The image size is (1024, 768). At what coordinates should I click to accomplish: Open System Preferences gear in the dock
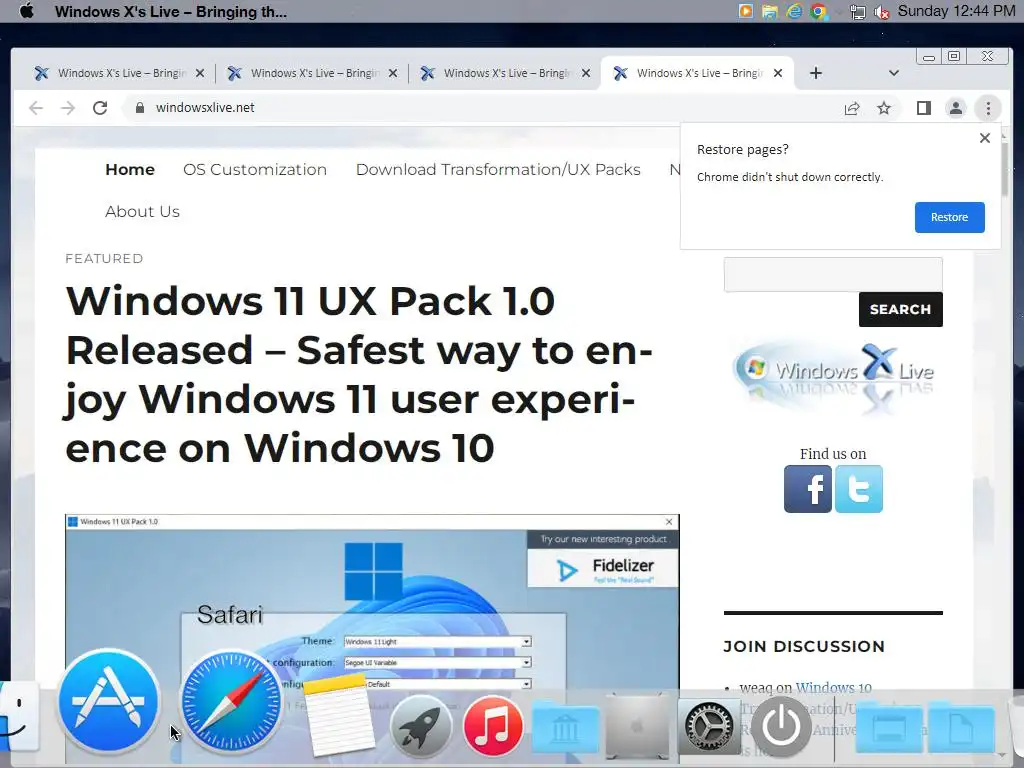pyautogui.click(x=709, y=726)
